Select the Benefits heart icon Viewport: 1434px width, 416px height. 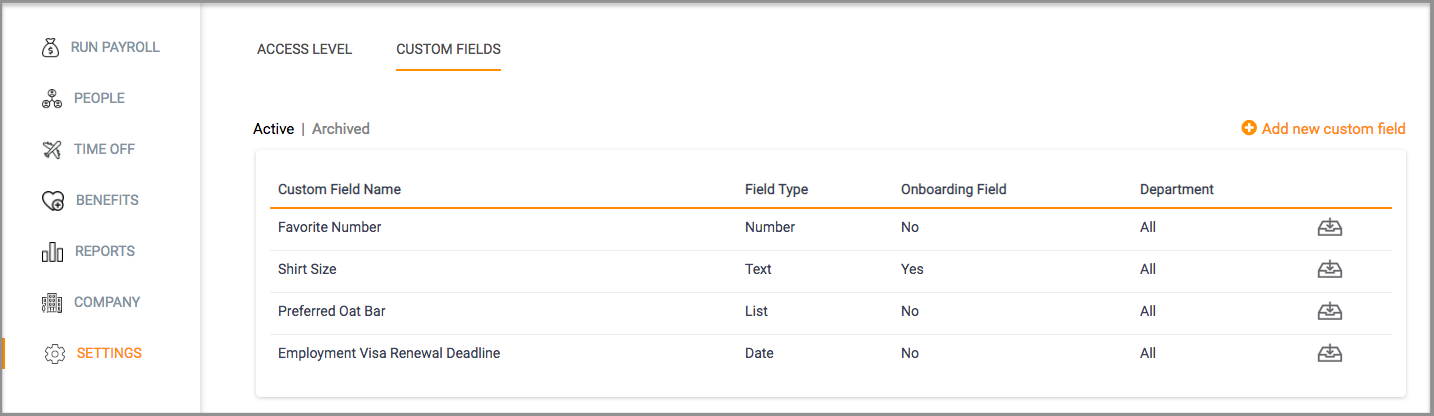click(x=53, y=200)
